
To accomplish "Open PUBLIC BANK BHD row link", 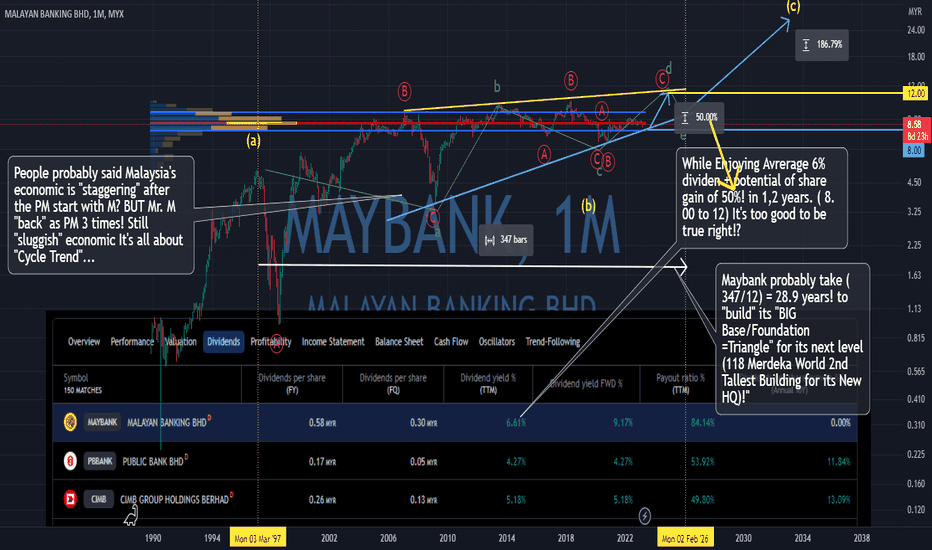I will point(153,461).
